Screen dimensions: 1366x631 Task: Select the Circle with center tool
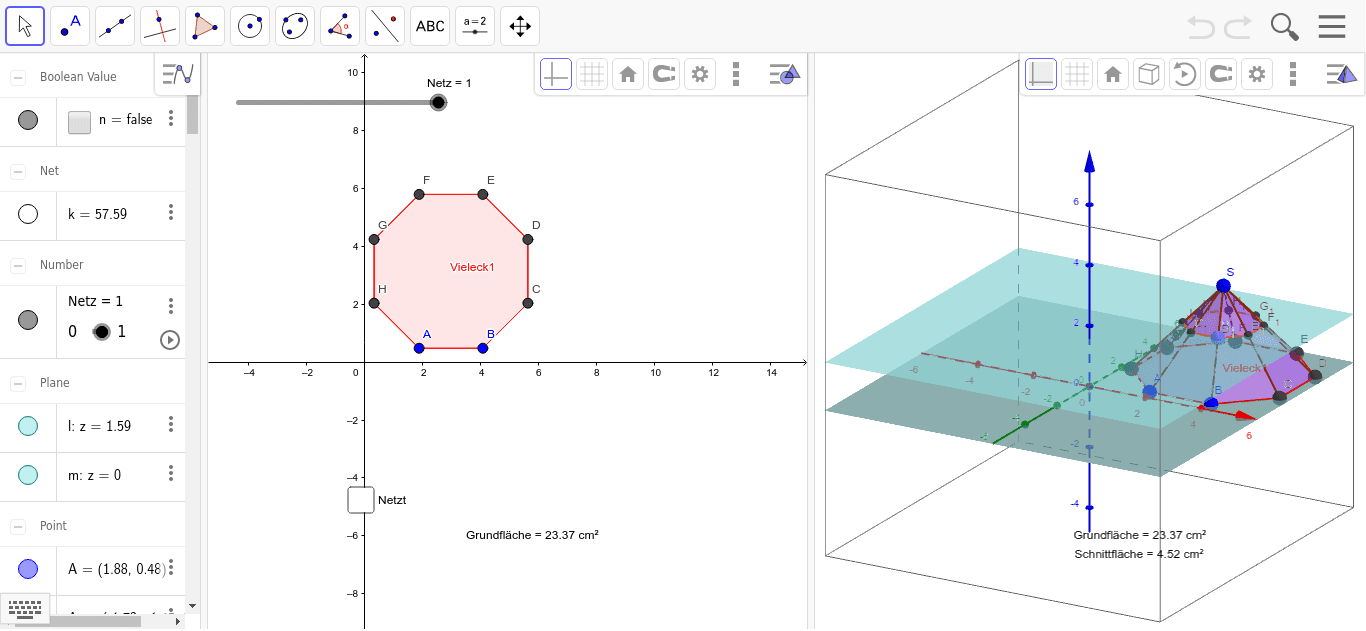(x=250, y=26)
